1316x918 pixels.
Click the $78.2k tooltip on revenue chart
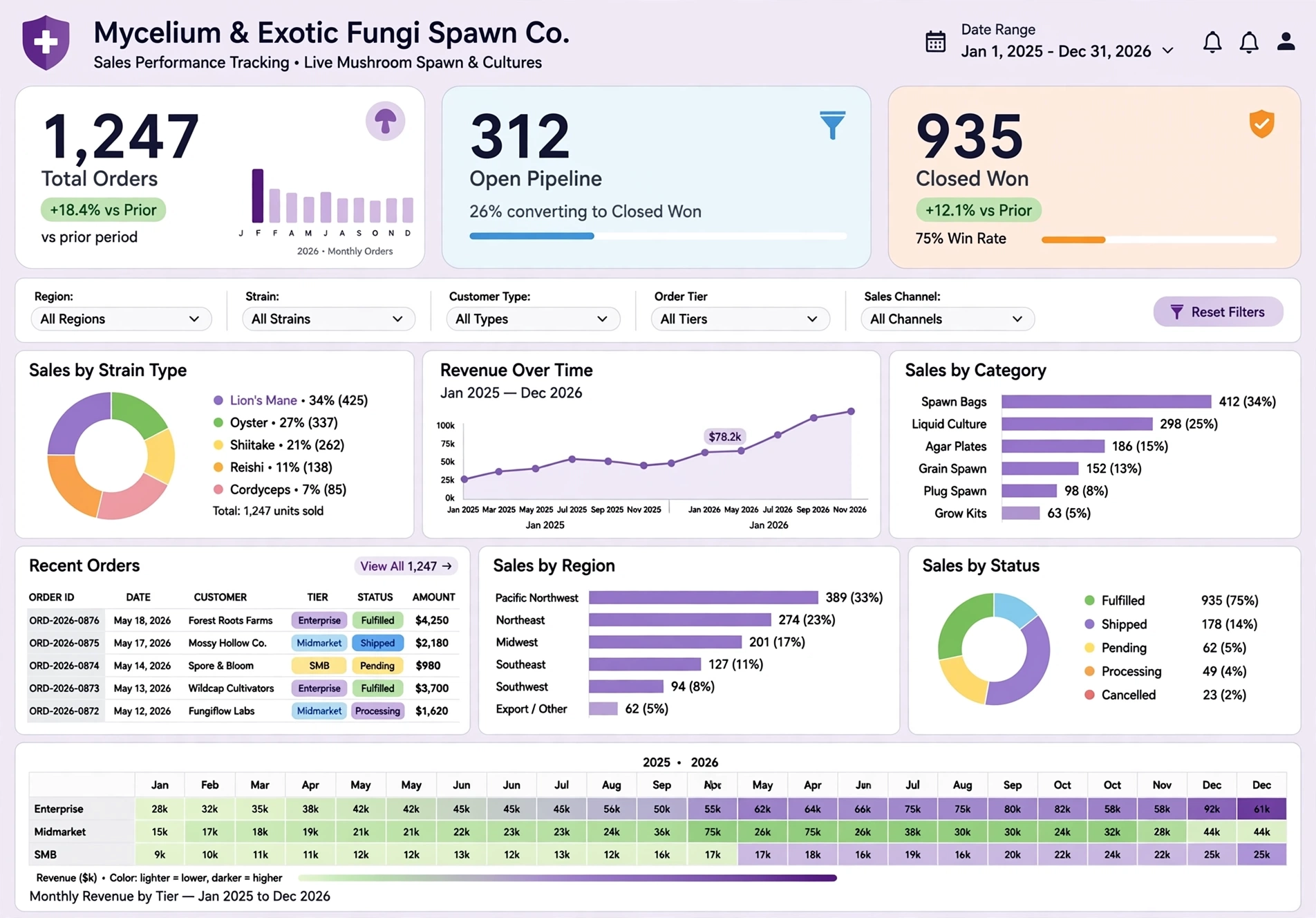[x=724, y=436]
